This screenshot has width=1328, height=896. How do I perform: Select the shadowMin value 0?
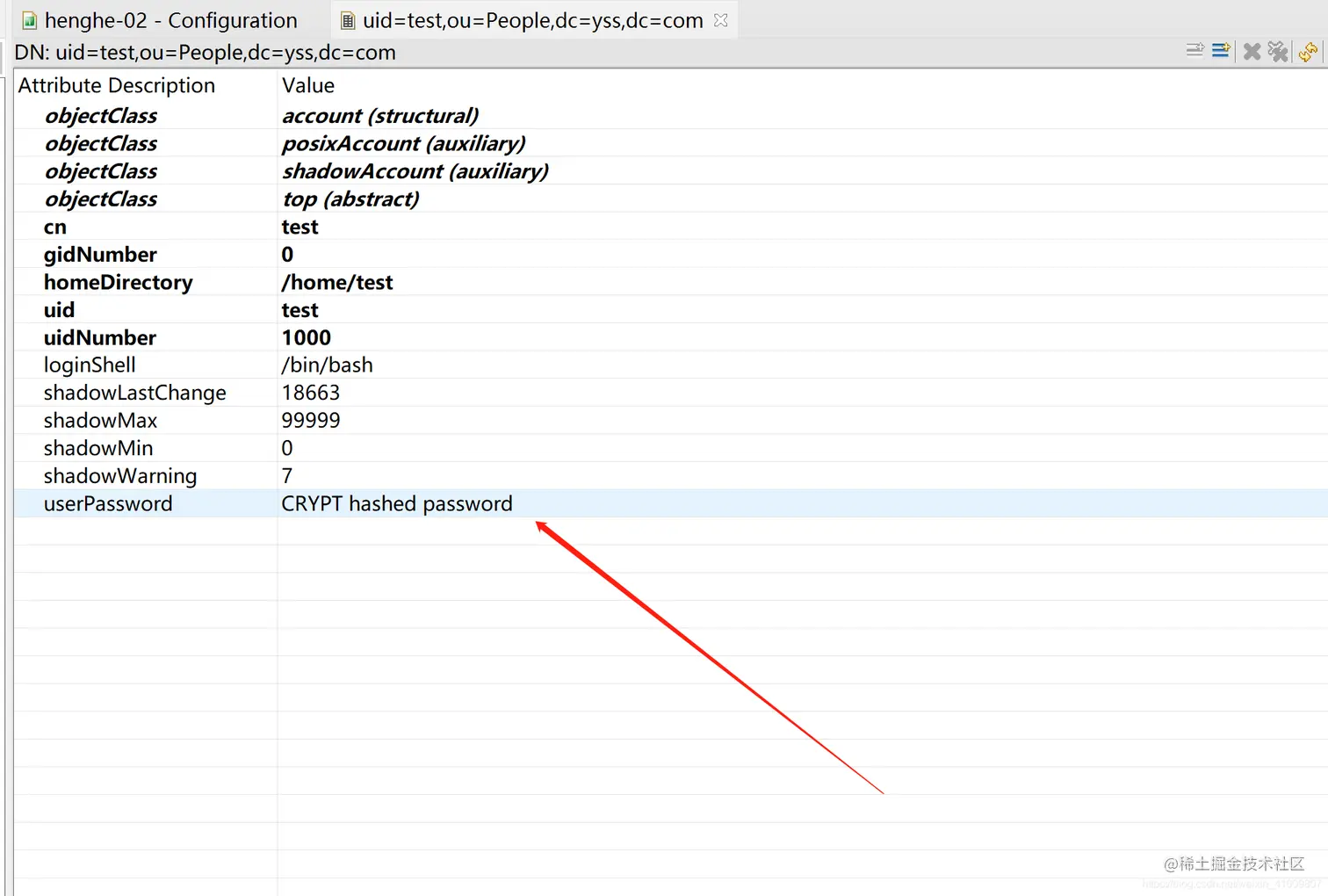coord(287,449)
